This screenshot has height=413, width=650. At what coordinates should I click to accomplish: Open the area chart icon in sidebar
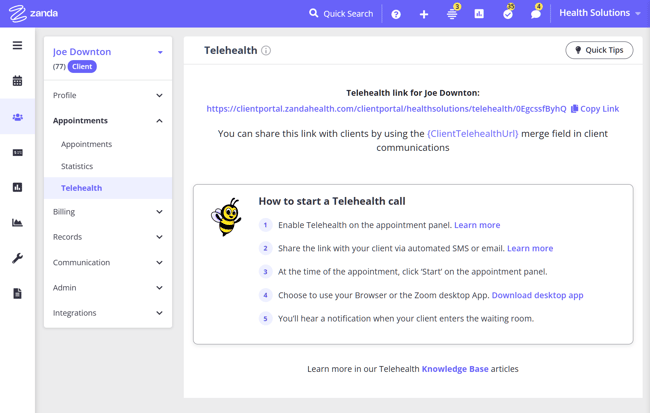[17, 223]
